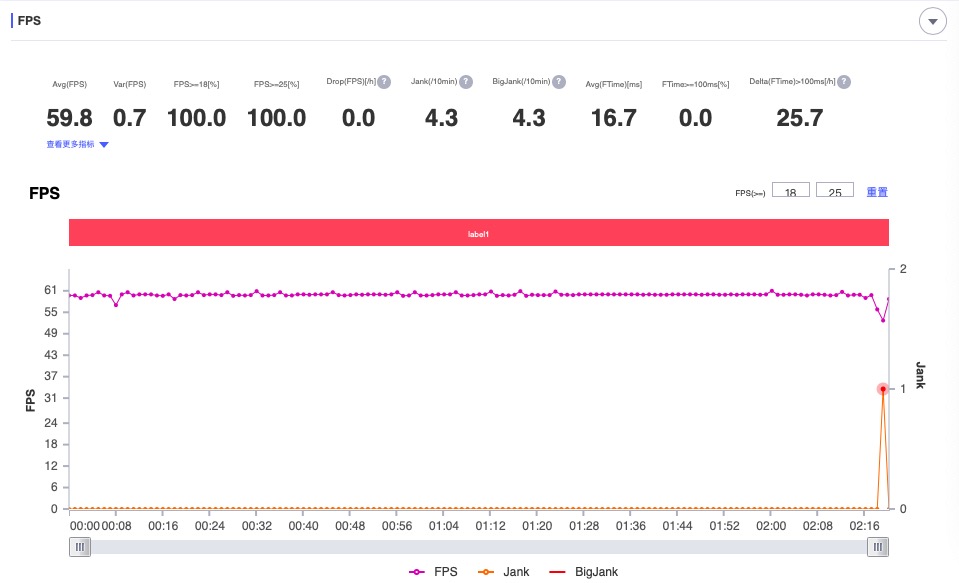Click the right handle of the time range slider
Image resolution: width=959 pixels, height=583 pixels.
point(878,546)
